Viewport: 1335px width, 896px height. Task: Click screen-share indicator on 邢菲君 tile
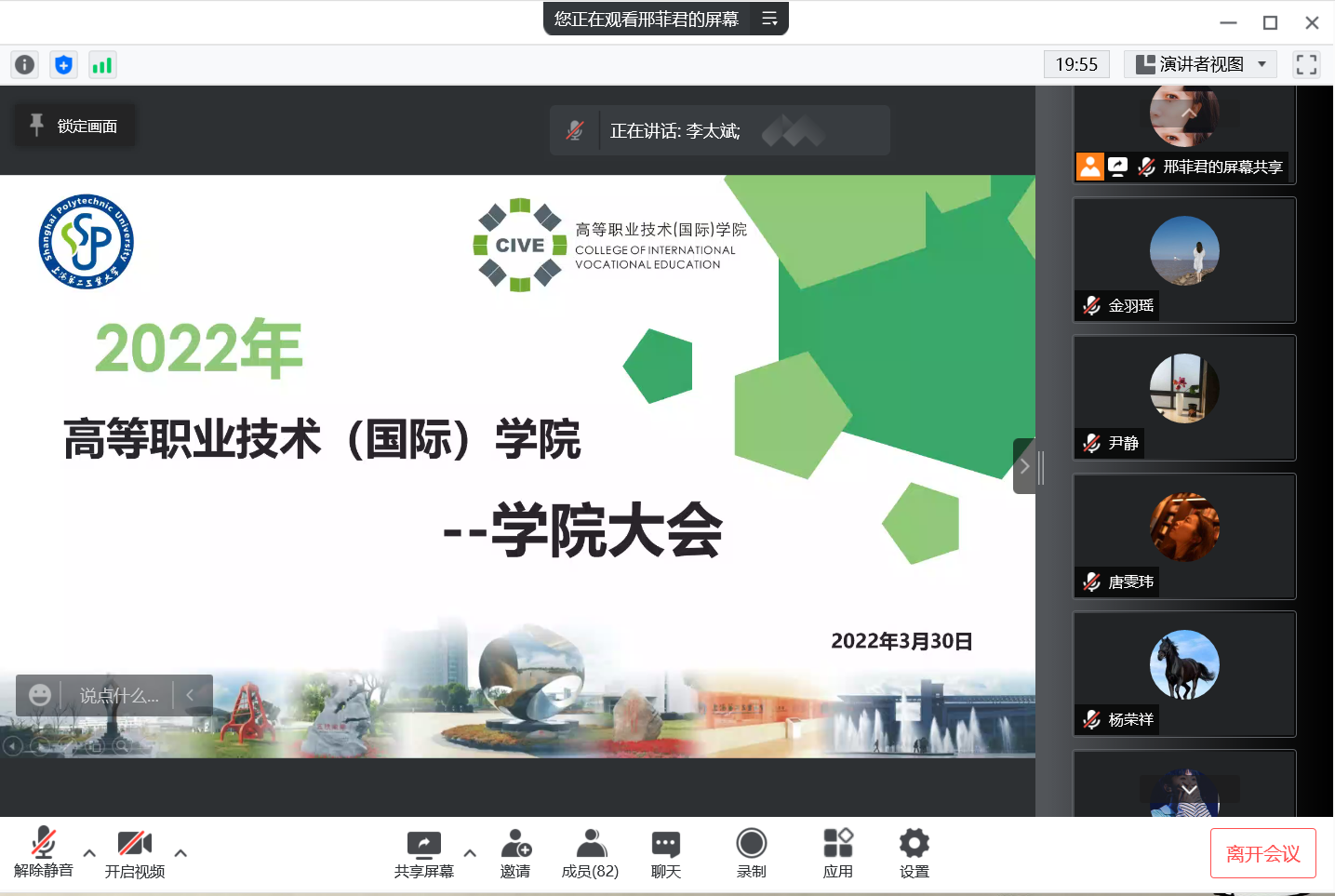[x=1118, y=167]
